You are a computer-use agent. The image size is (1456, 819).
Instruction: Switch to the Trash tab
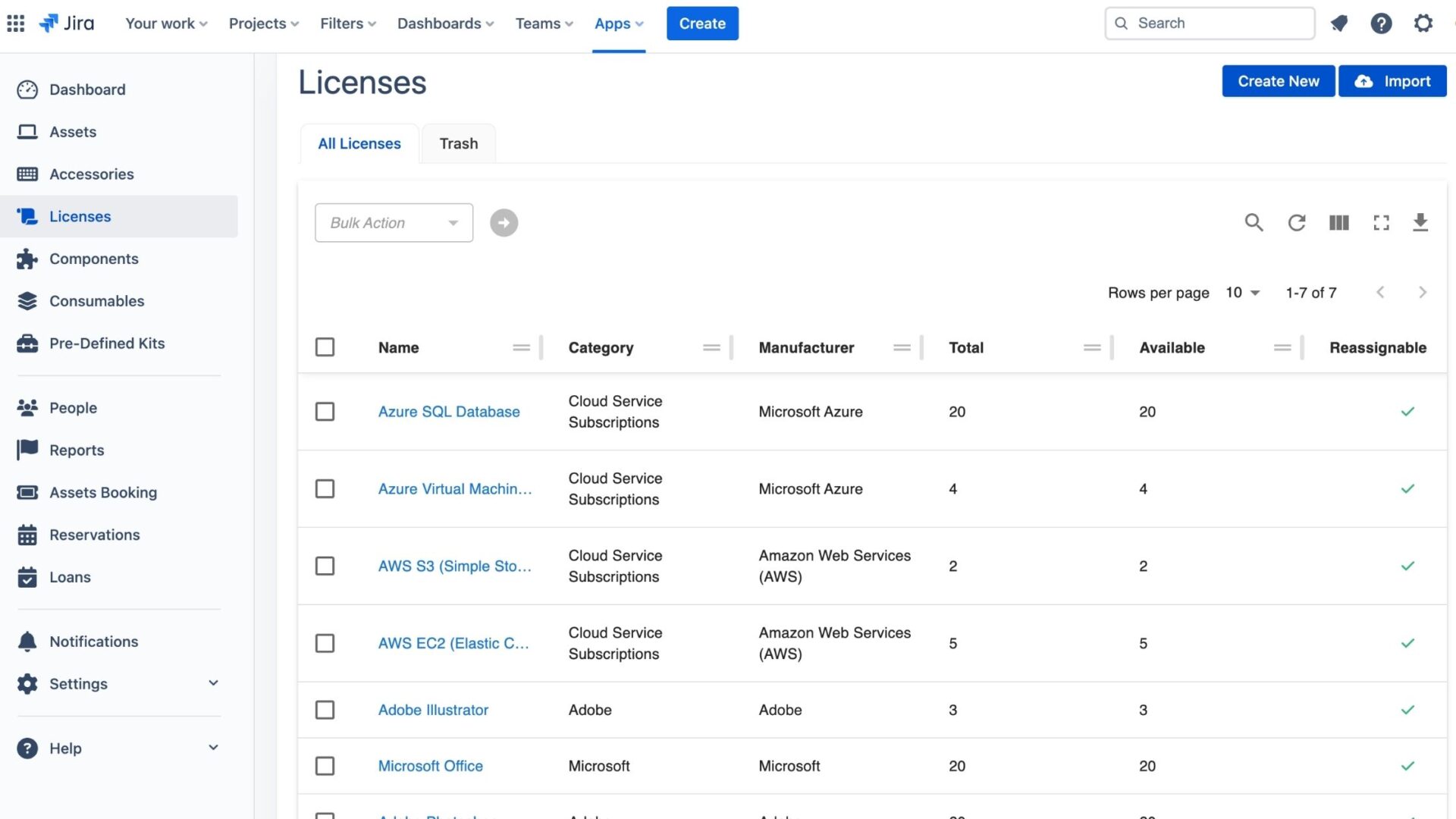click(x=459, y=144)
